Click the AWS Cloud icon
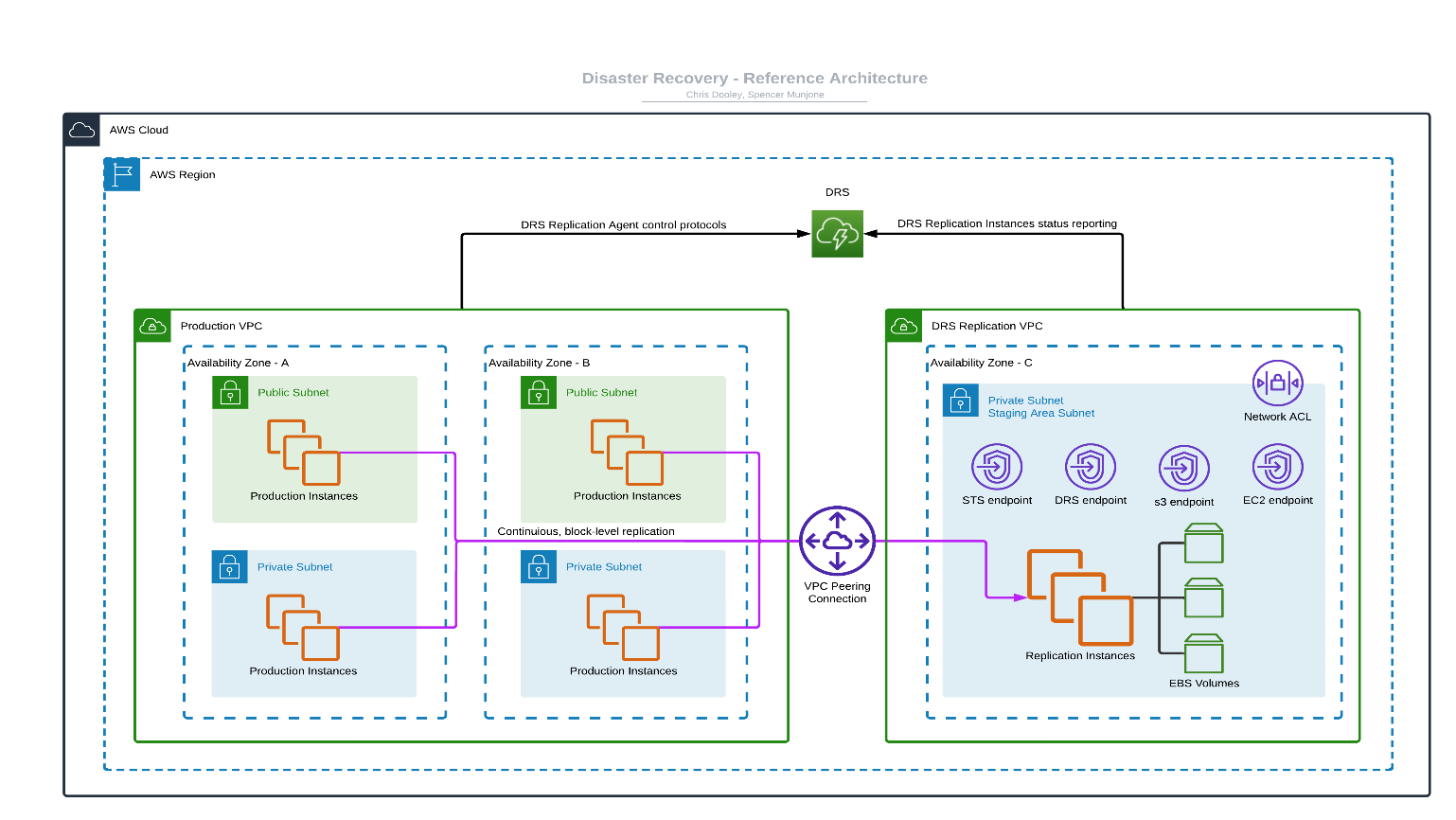Viewport: 1456px width, 820px height. 82,131
